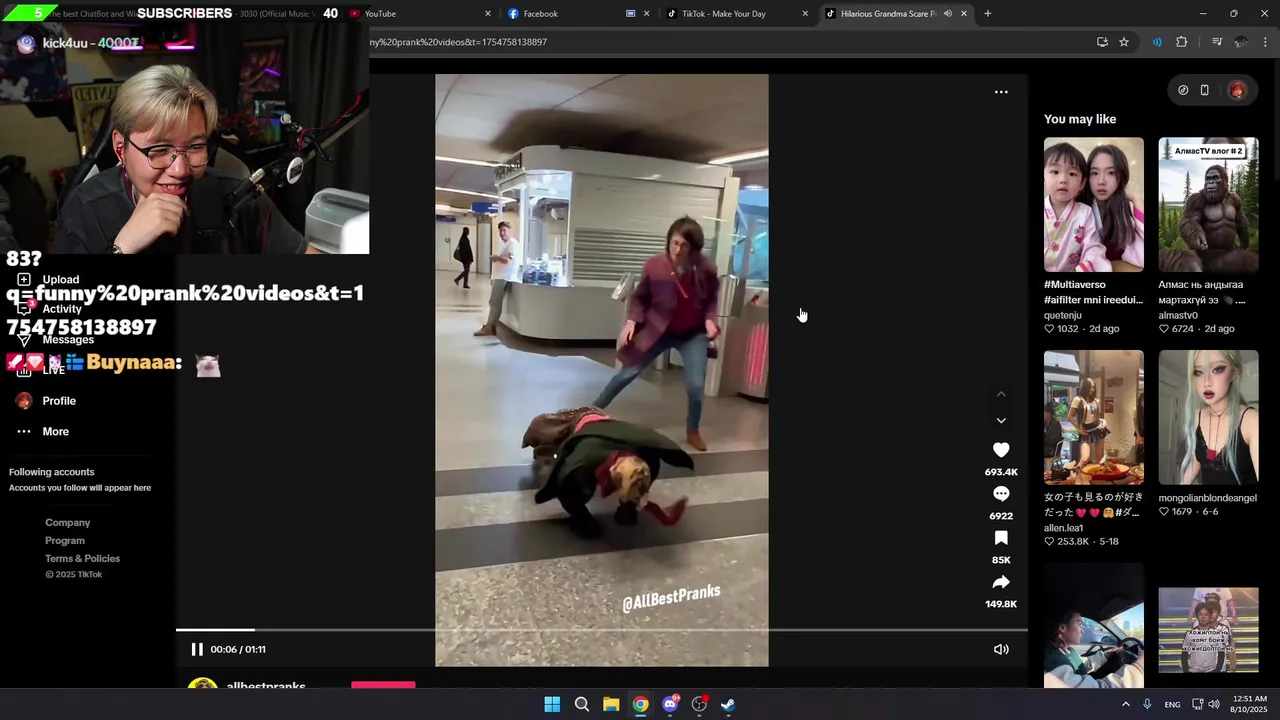
Task: Open Chrome extensions puzzle icon
Action: 1181,42
